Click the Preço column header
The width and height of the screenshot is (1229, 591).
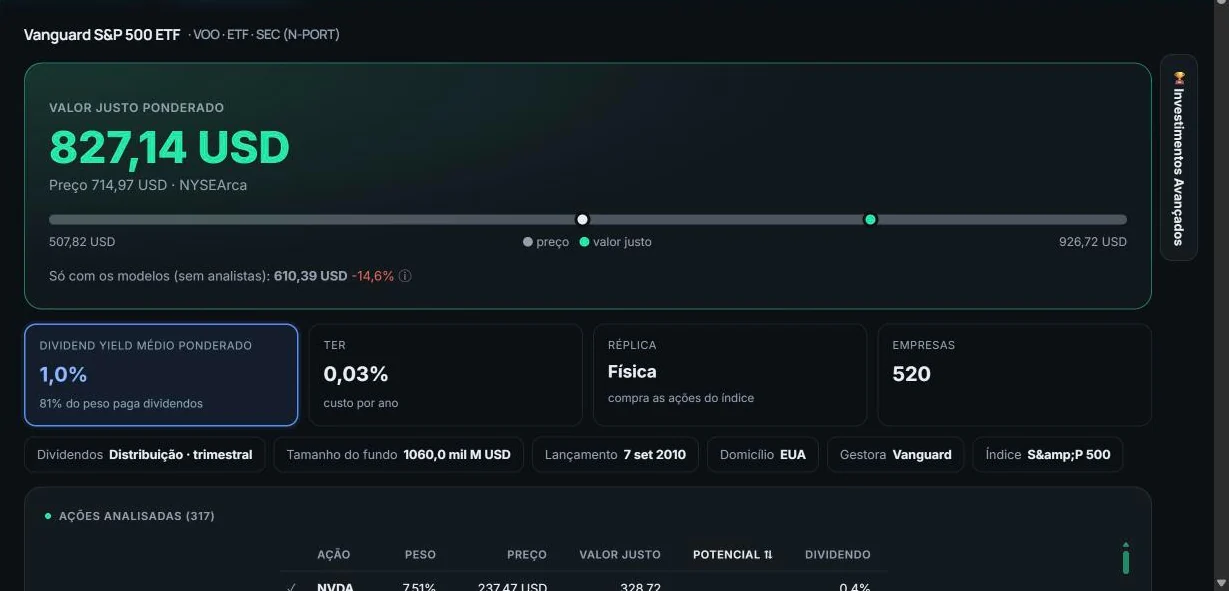(527, 554)
